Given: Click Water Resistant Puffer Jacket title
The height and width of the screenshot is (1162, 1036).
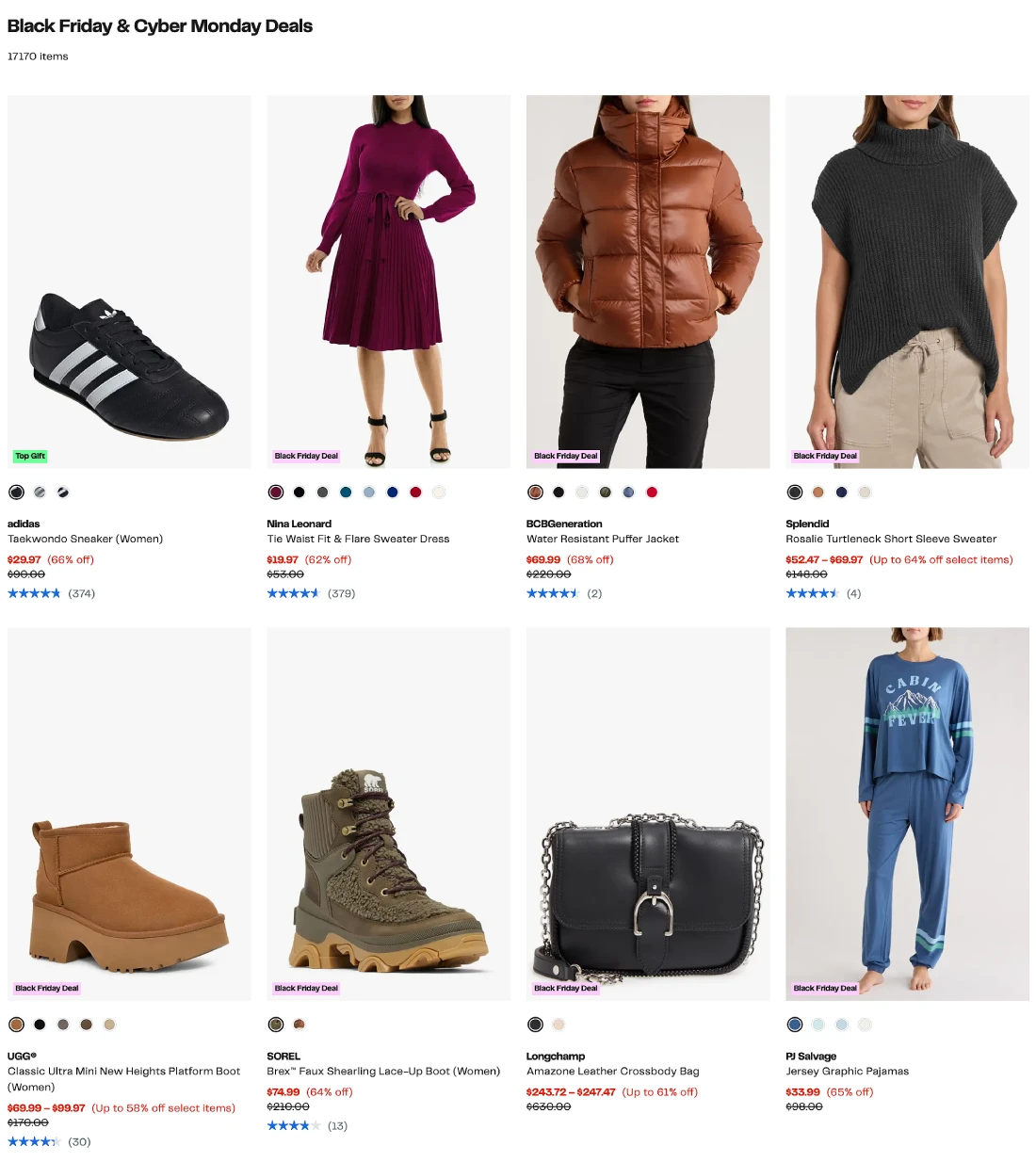Looking at the screenshot, I should 603,540.
